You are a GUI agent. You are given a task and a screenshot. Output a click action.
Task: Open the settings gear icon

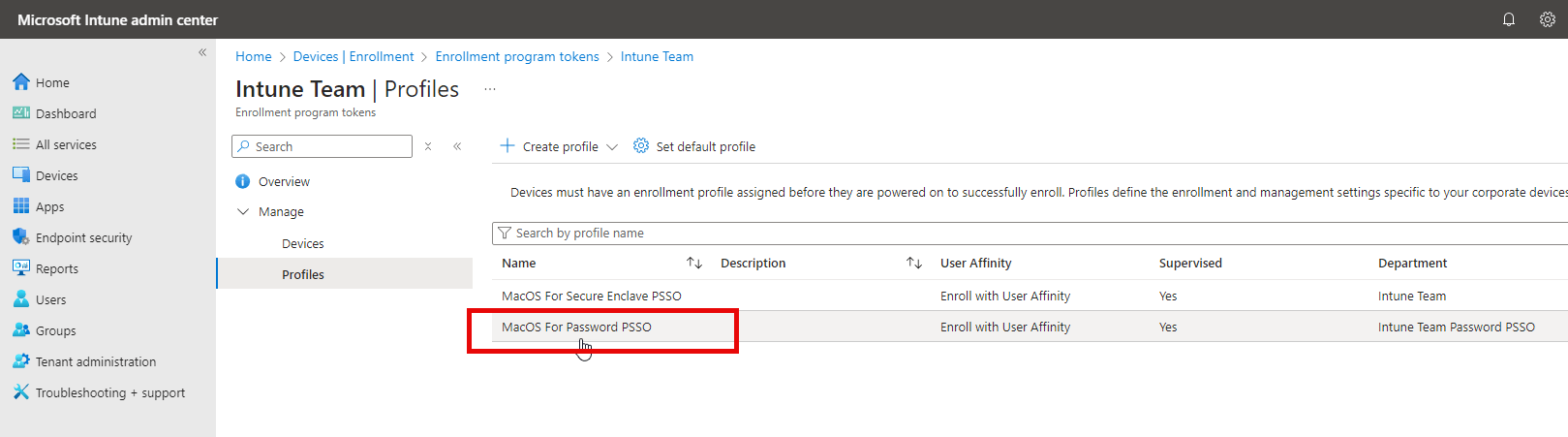coord(1547,19)
